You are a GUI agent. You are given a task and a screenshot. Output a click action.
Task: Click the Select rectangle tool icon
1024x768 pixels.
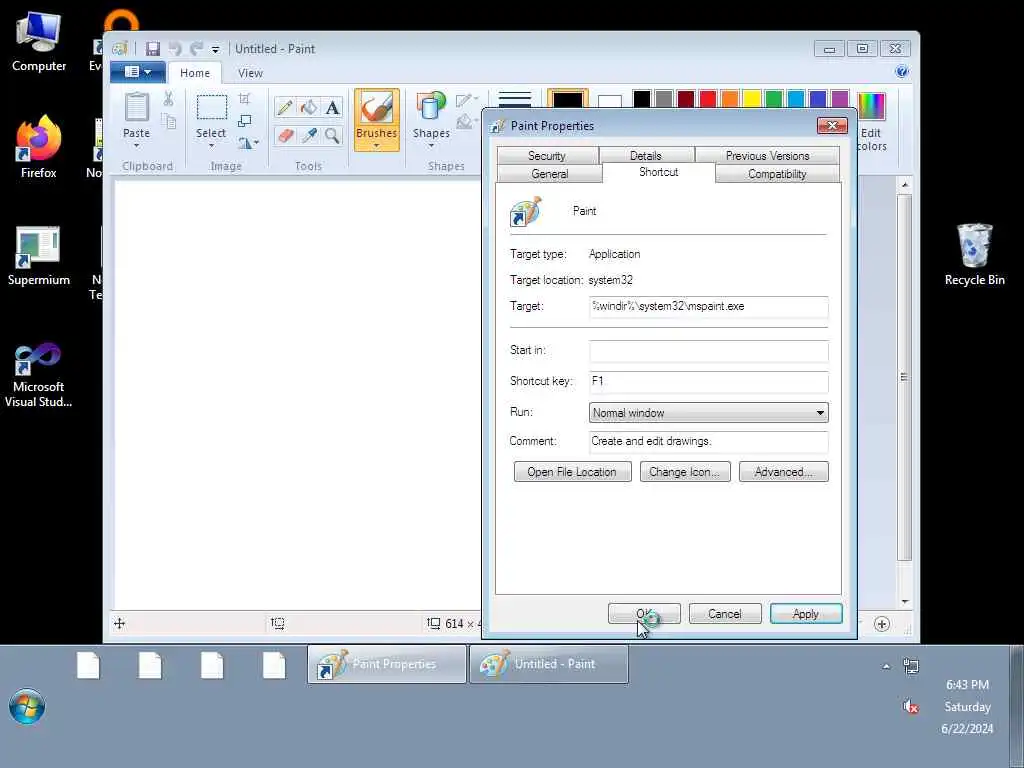click(212, 107)
